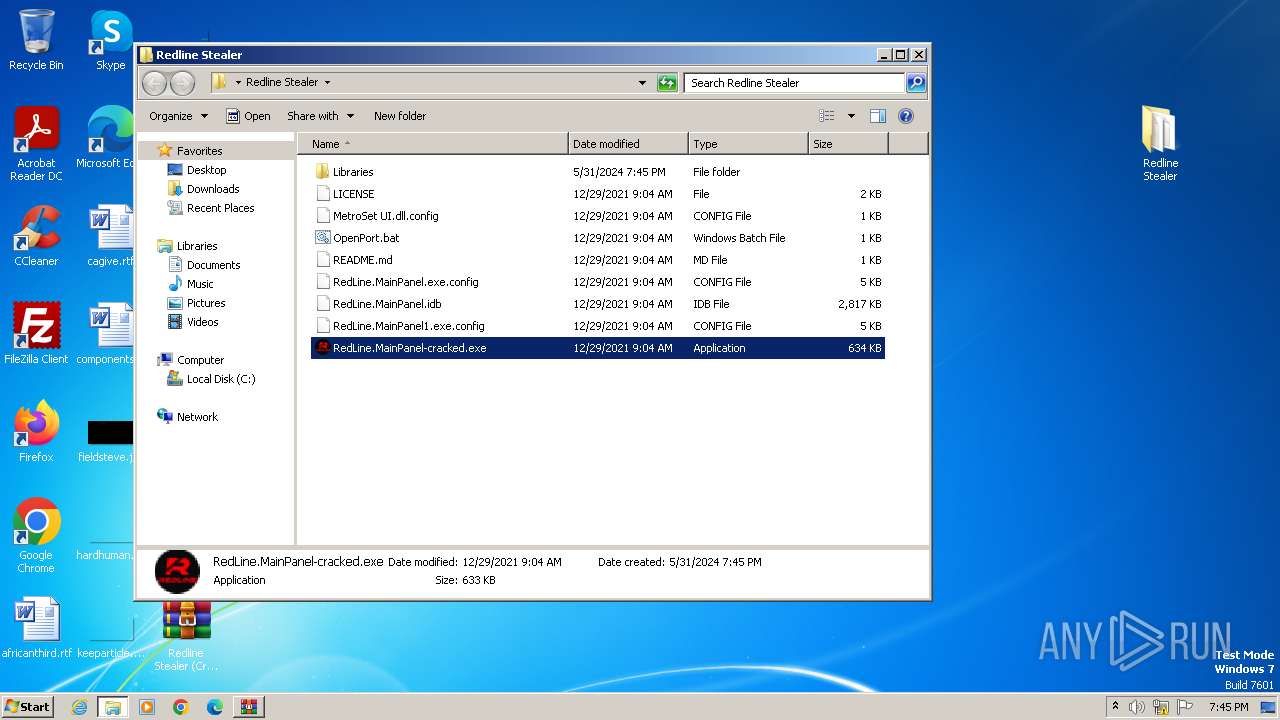Select Recent Places in navigation pane
The width and height of the screenshot is (1280, 720).
[x=220, y=208]
